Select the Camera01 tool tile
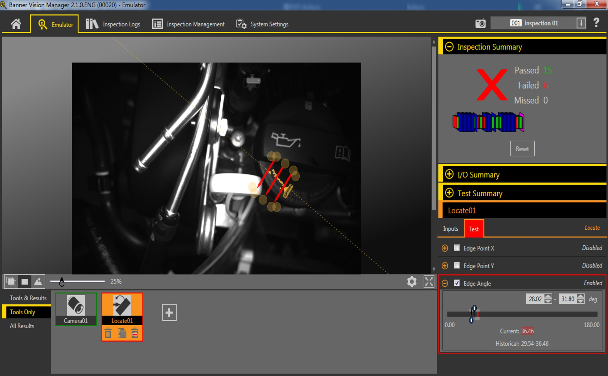The image size is (608, 376). tap(76, 309)
